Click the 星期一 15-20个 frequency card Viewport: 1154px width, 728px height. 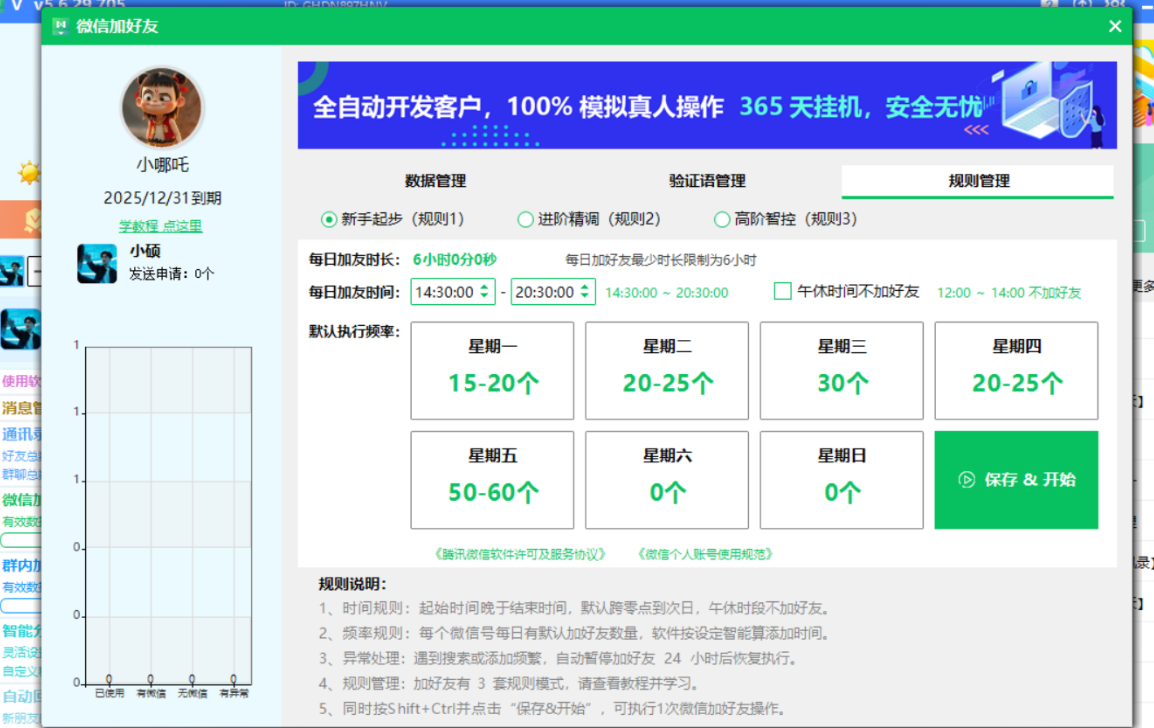pyautogui.click(x=492, y=371)
